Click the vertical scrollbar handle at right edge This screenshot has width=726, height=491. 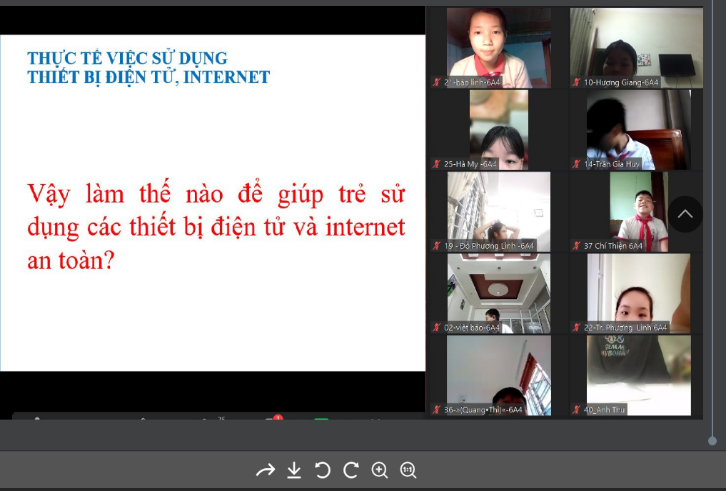pyautogui.click(x=712, y=440)
